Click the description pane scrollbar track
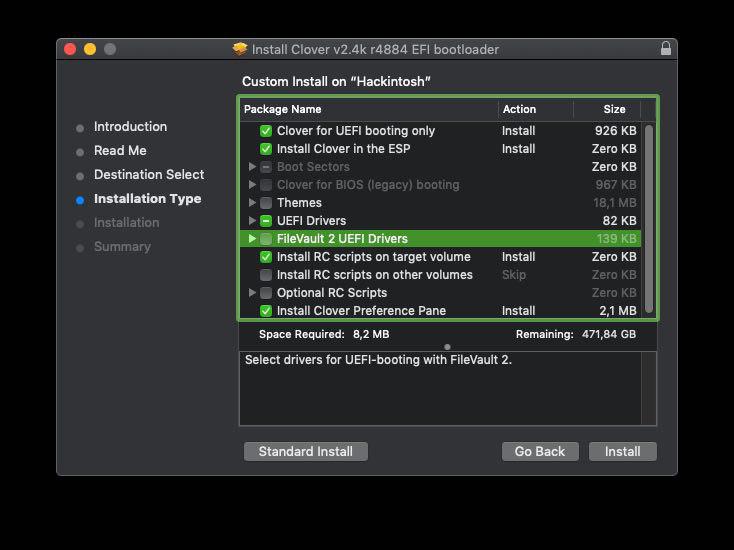 click(649, 389)
